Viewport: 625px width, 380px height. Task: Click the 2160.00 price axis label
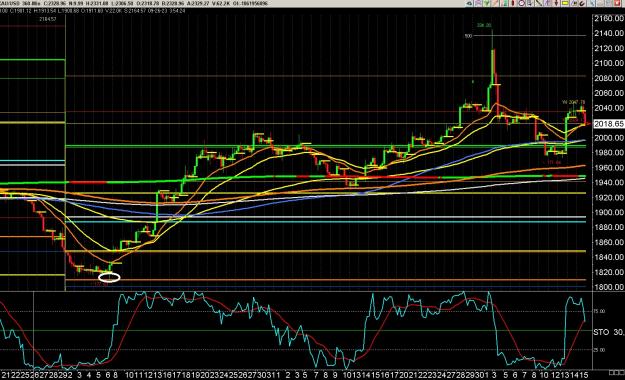click(609, 18)
